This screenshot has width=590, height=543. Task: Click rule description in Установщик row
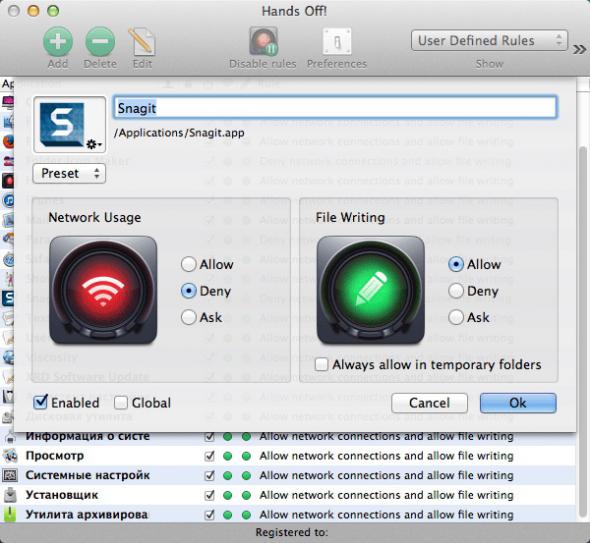pos(386,495)
